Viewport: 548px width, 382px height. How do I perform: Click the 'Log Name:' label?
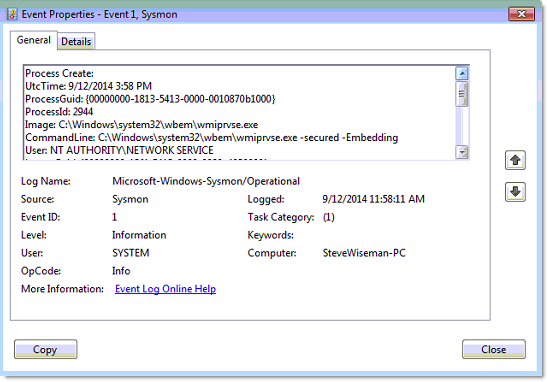pos(45,181)
